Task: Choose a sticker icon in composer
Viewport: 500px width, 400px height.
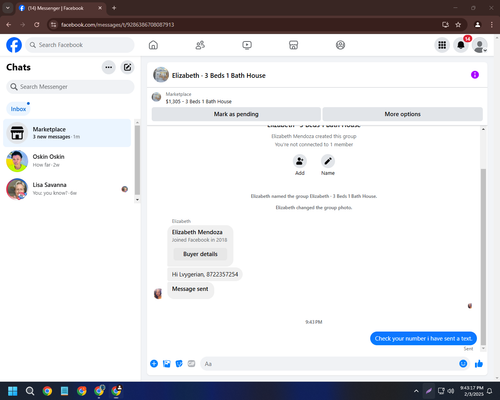Action: click(x=179, y=364)
